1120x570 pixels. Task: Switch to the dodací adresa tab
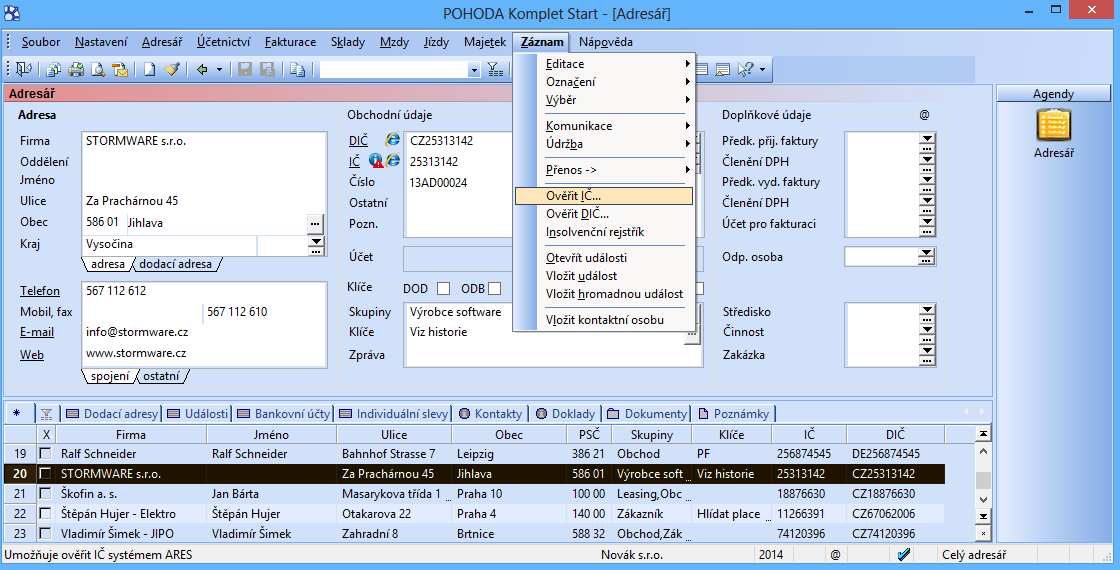pyautogui.click(x=175, y=264)
